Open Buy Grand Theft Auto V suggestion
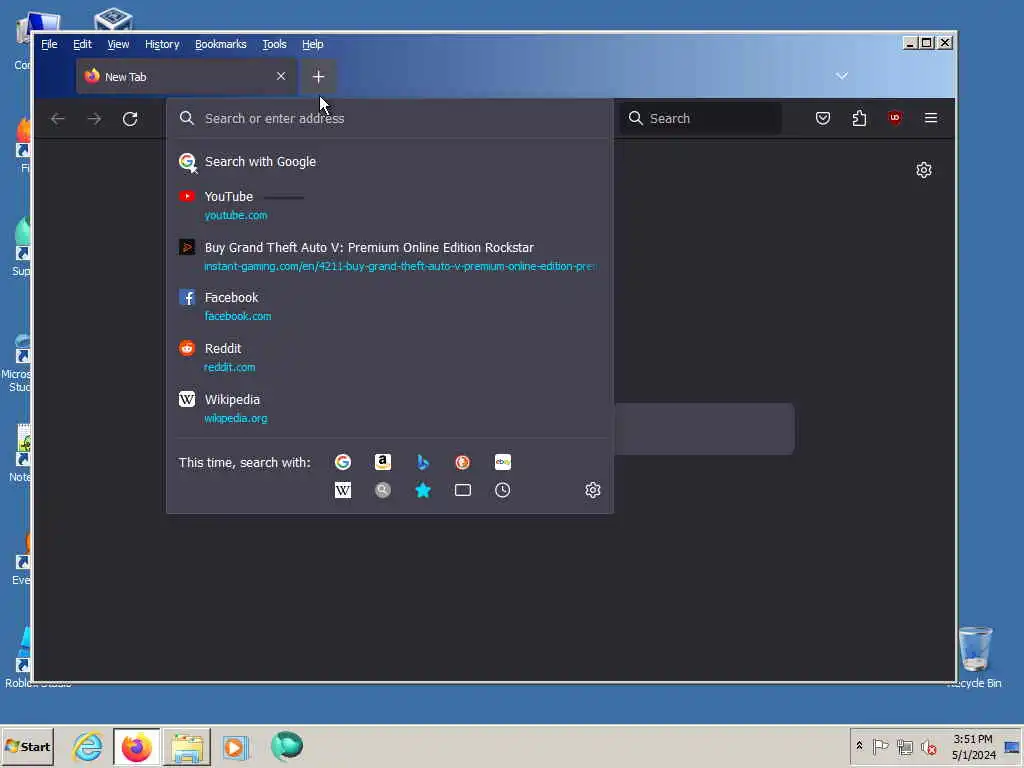1024x768 pixels. point(390,256)
